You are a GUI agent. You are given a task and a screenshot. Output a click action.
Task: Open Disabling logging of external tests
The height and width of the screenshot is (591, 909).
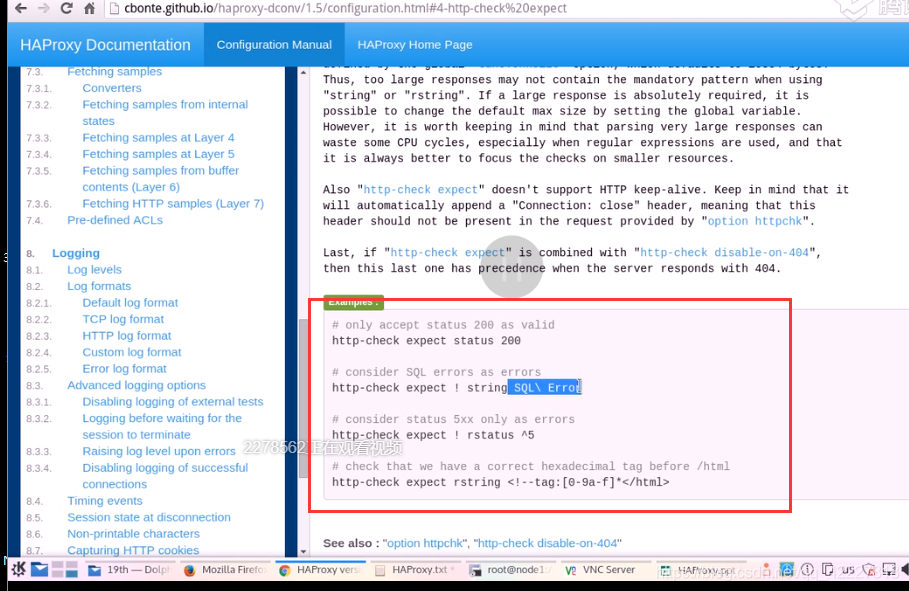pyautogui.click(x=173, y=402)
